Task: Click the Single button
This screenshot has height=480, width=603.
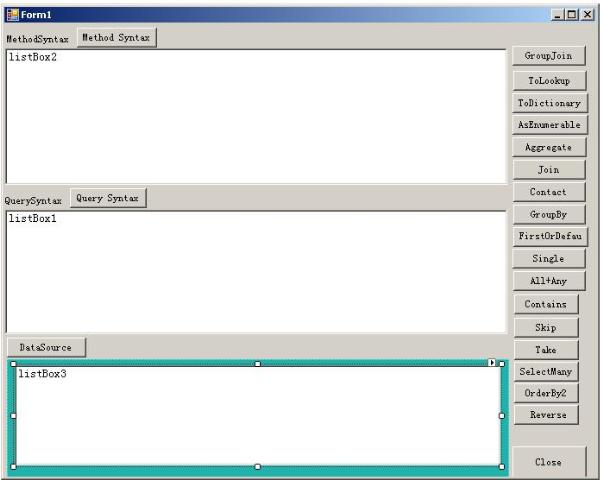Action: pos(549,258)
